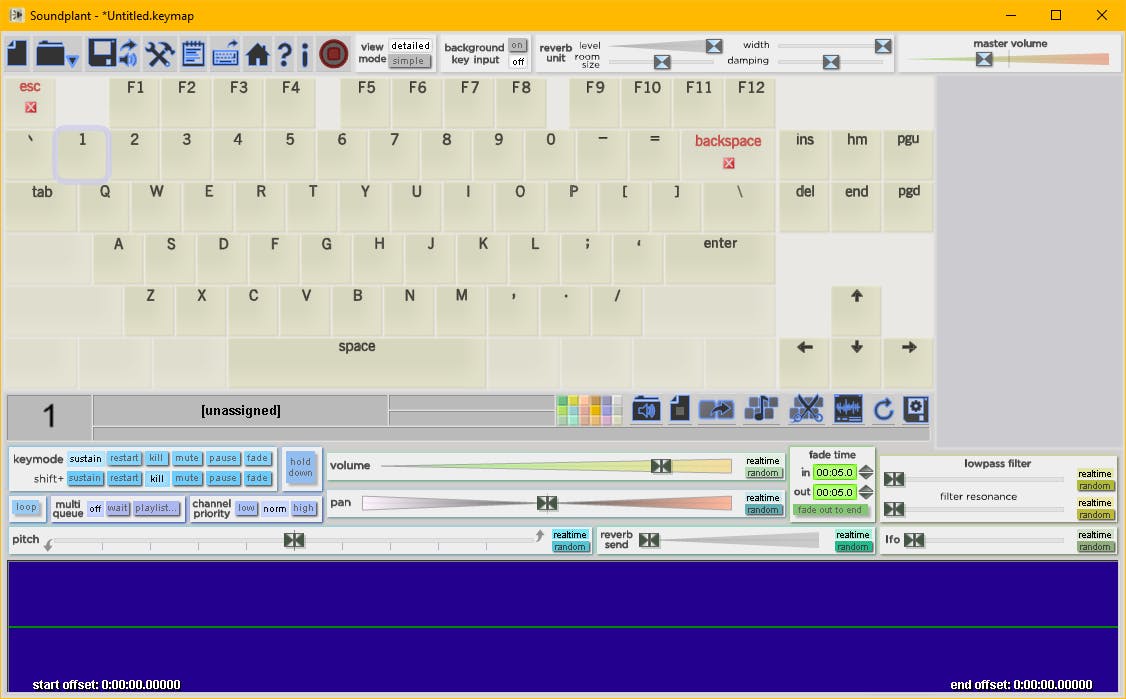The height and width of the screenshot is (699, 1126).
Task: Open the keyboard layout icon in the toolbar
Action: (x=225, y=53)
